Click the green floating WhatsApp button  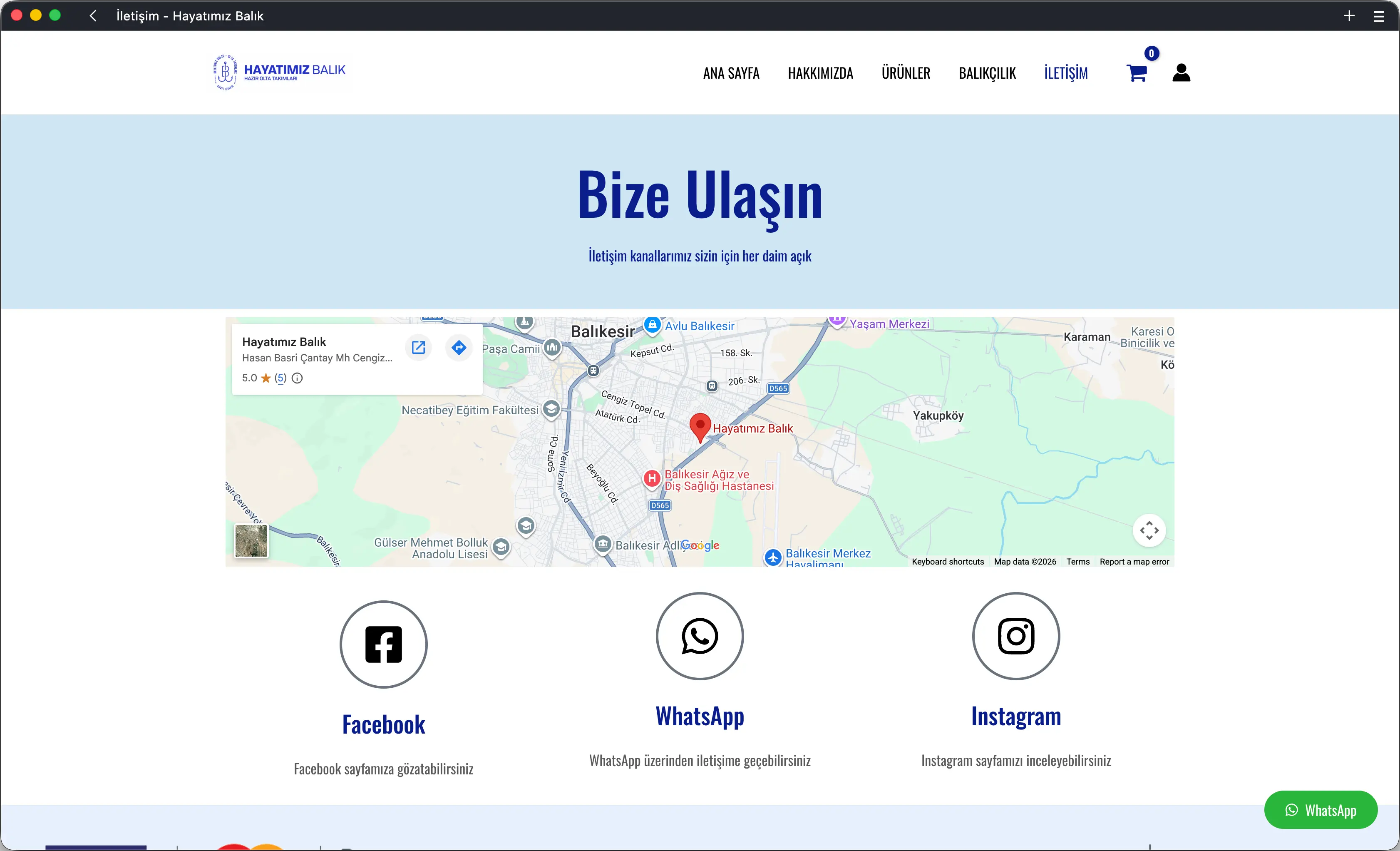coord(1321,809)
